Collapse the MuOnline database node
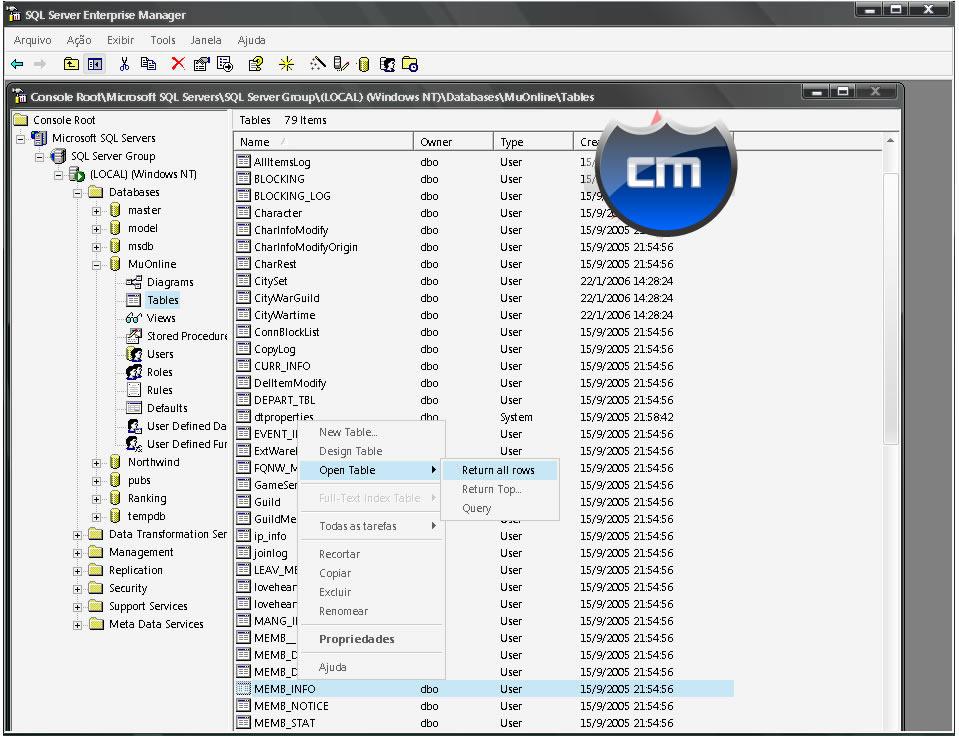This screenshot has height=737, width=959. (x=96, y=265)
